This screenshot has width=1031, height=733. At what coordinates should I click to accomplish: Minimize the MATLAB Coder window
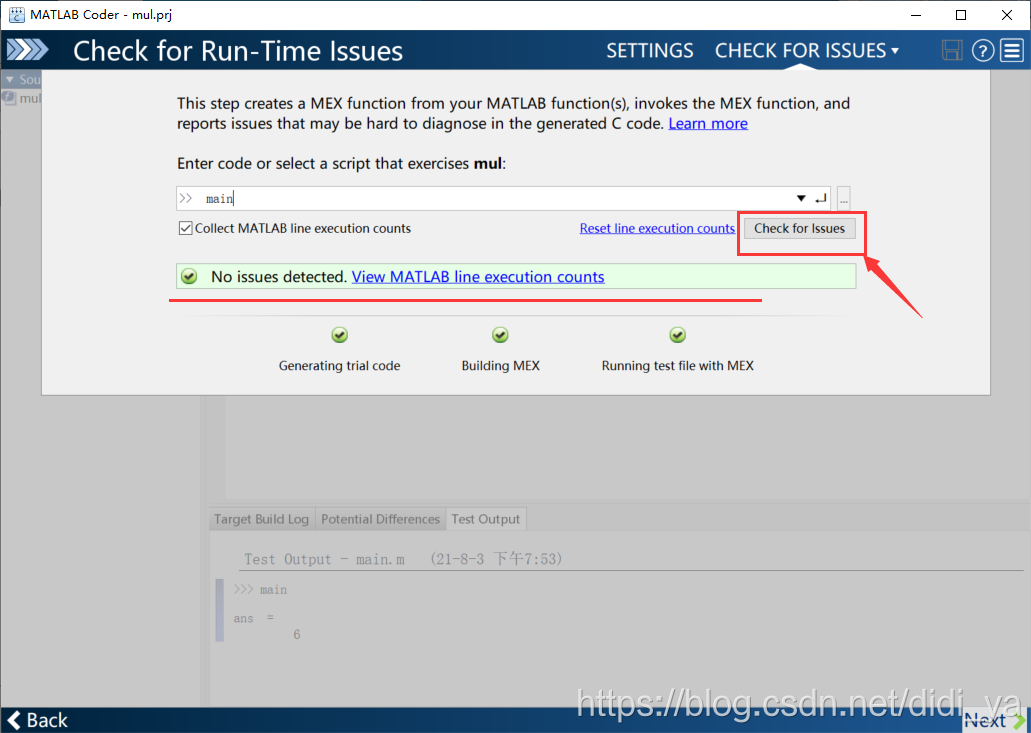pos(916,14)
